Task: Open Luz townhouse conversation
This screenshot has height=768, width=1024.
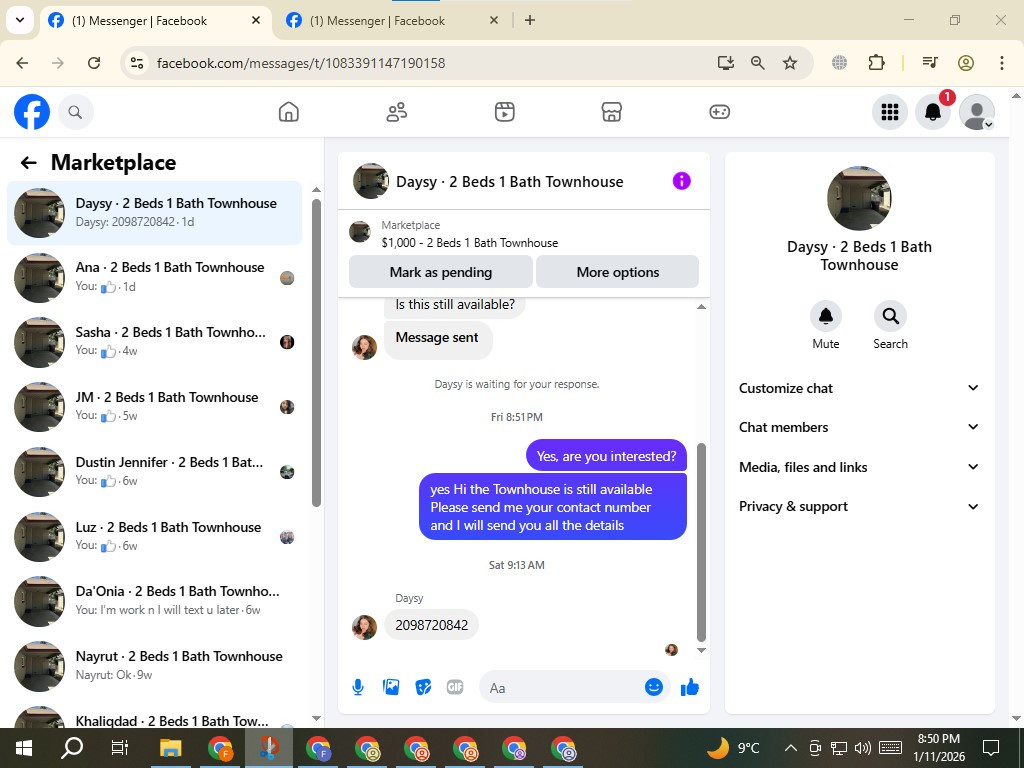Action: (155, 537)
